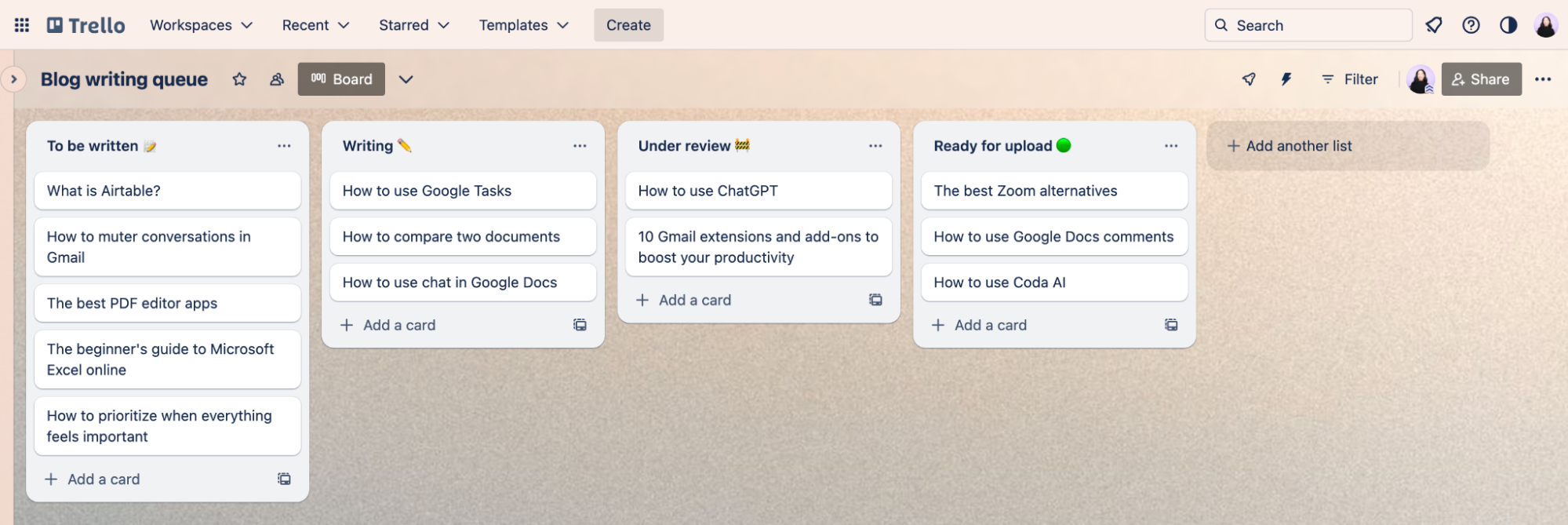Open The best Zoom alternatives card
1568x525 pixels.
point(1054,191)
